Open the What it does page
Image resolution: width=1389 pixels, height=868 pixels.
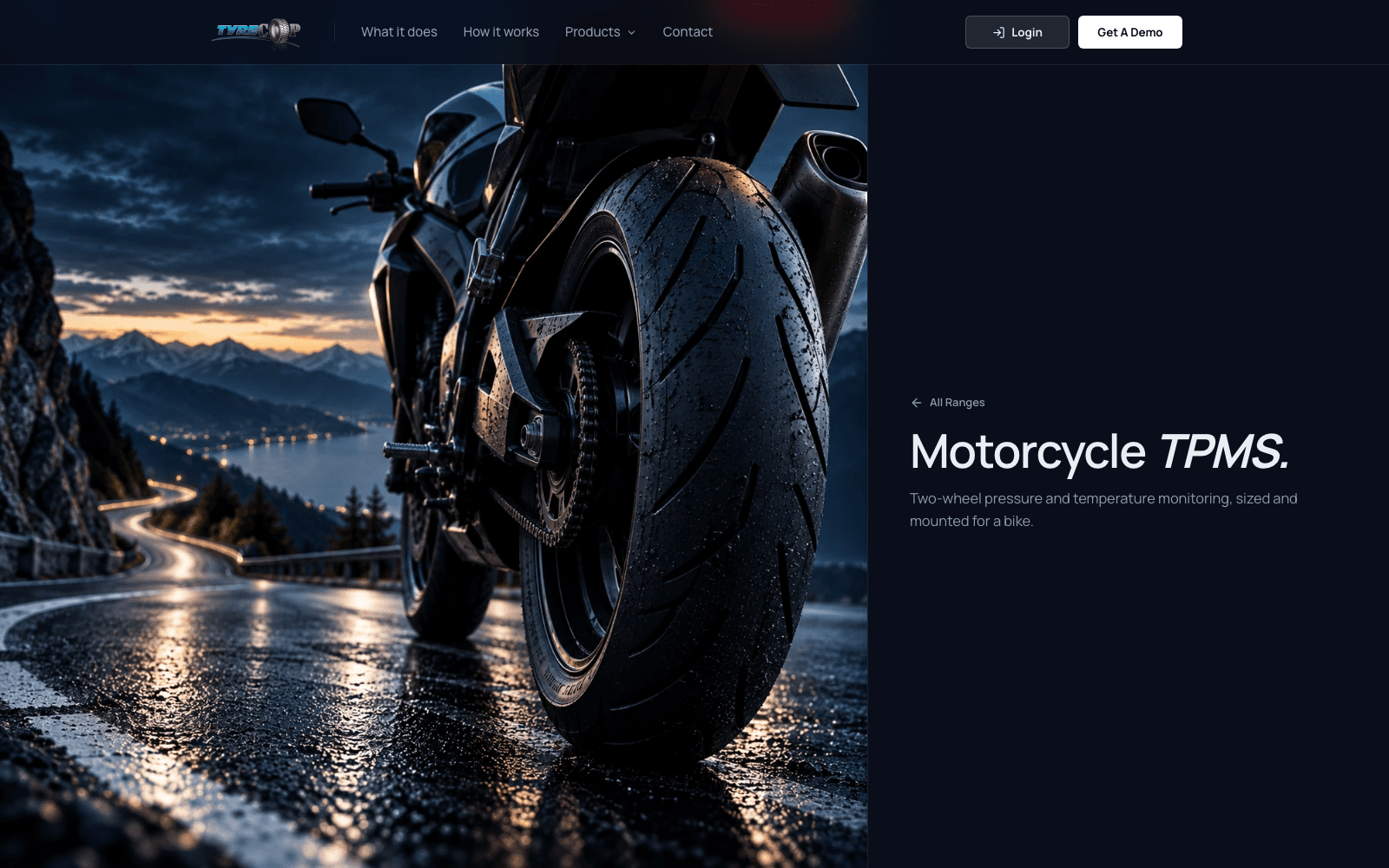399,32
